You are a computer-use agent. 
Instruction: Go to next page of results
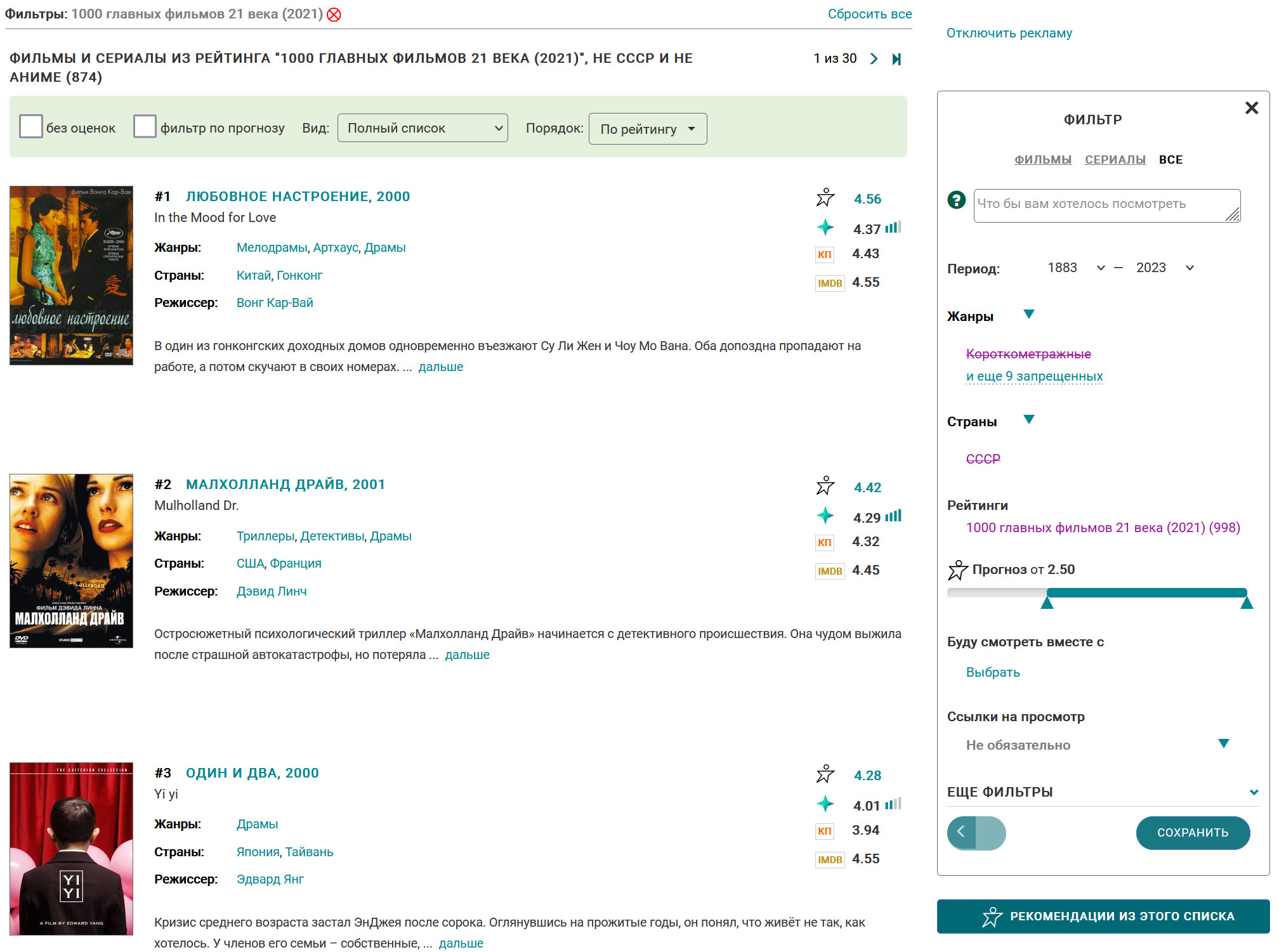[x=874, y=59]
